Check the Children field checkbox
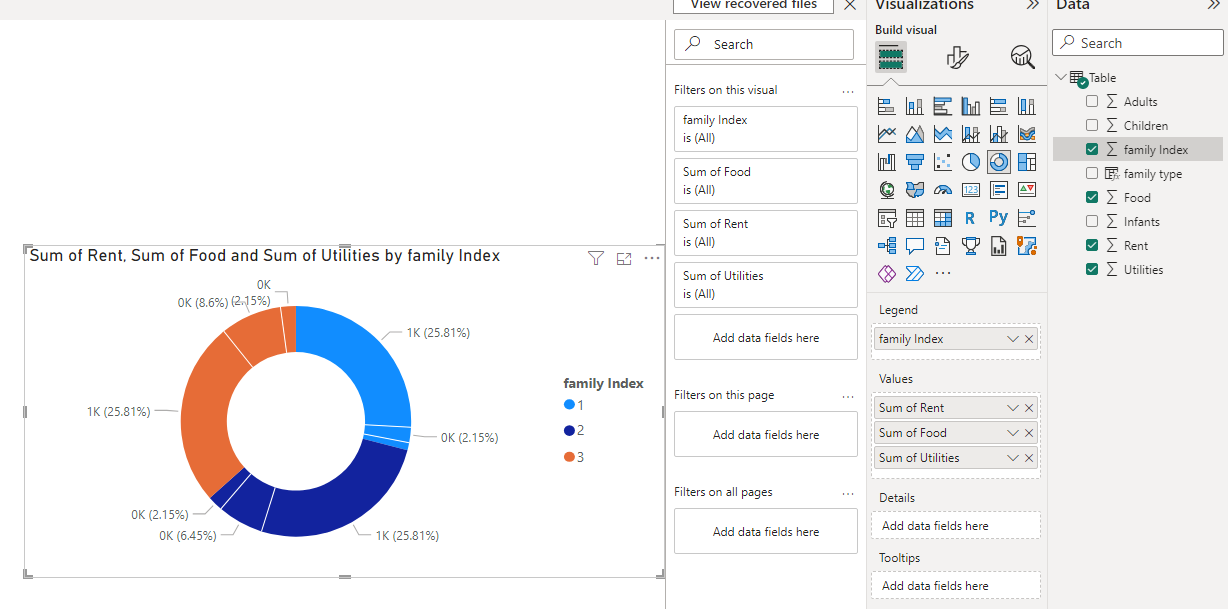 pos(1092,125)
